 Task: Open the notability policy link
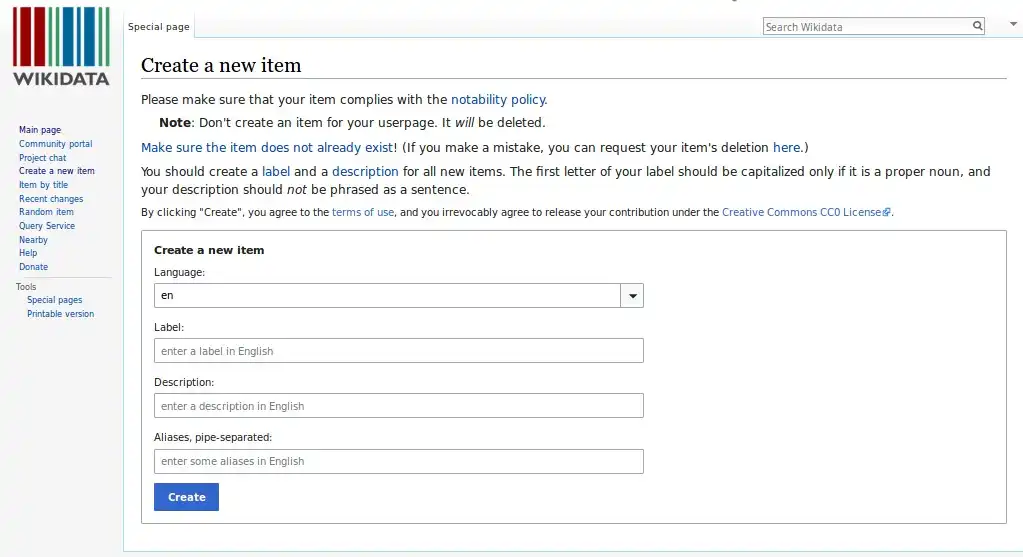coord(498,100)
